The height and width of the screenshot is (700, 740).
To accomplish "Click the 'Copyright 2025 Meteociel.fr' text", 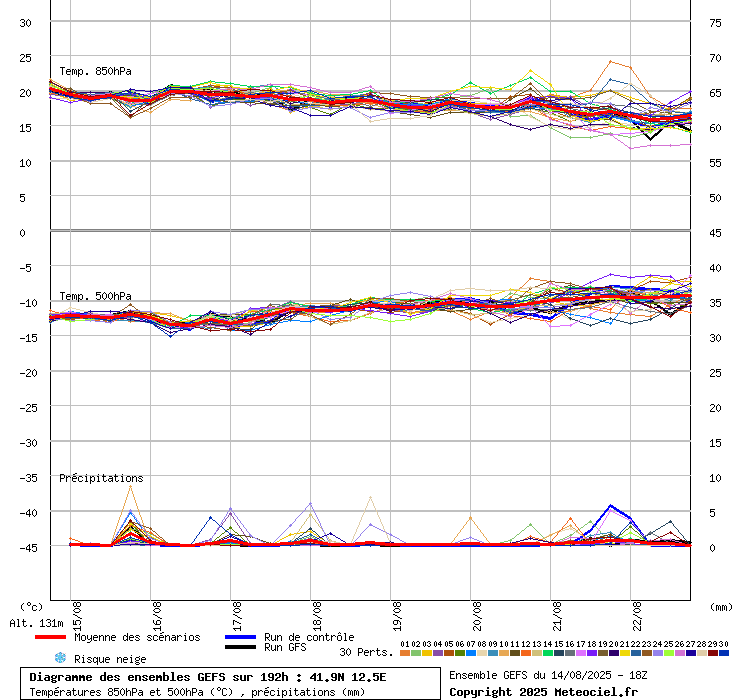I will tap(543, 691).
